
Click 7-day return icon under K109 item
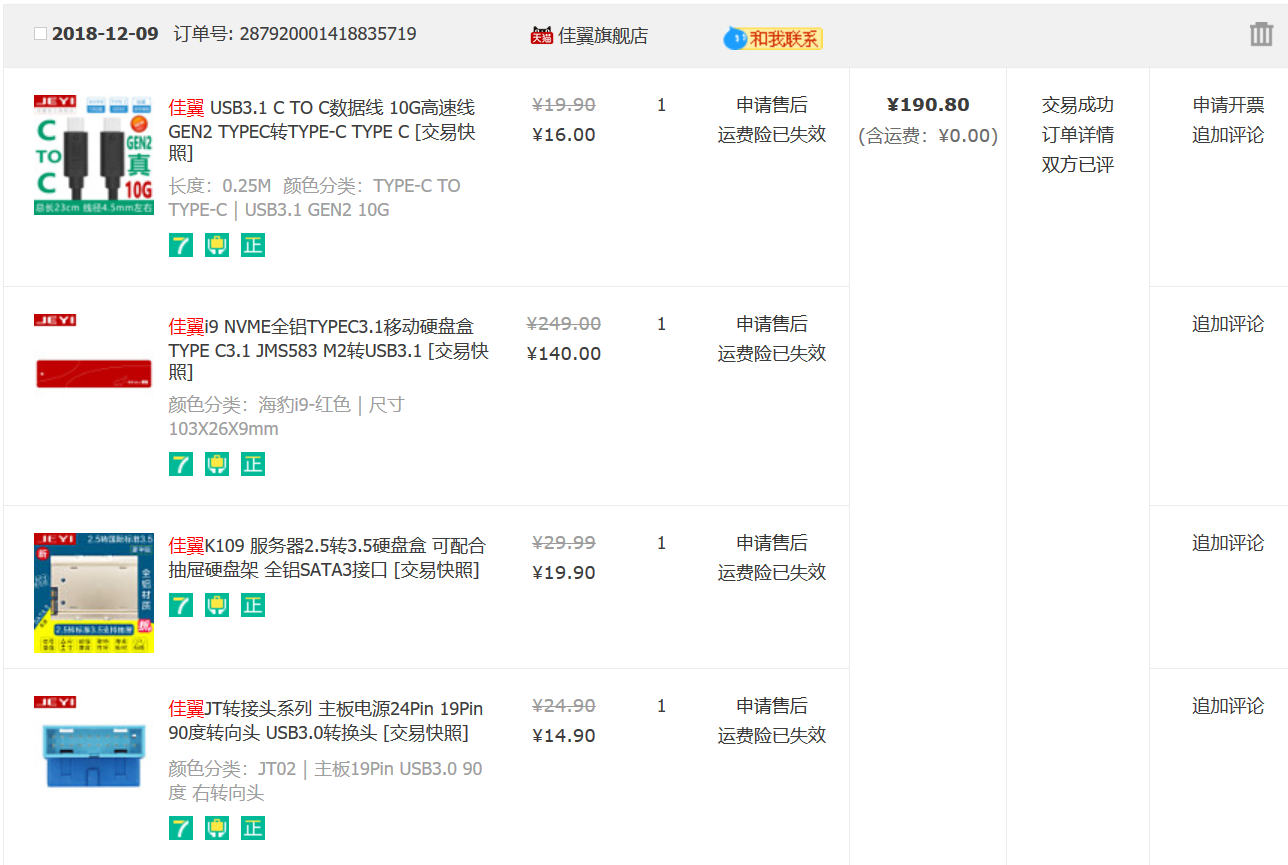coord(181,605)
